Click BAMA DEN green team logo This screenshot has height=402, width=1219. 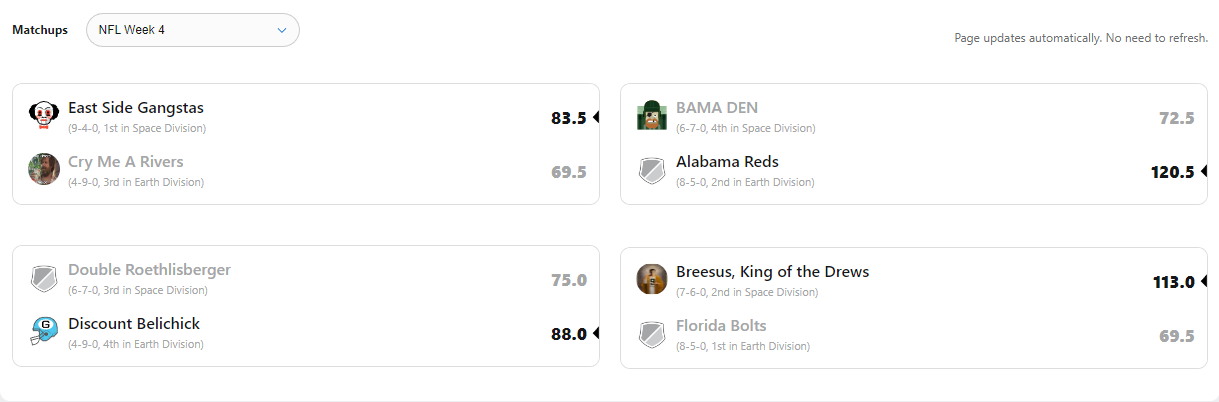click(x=652, y=116)
